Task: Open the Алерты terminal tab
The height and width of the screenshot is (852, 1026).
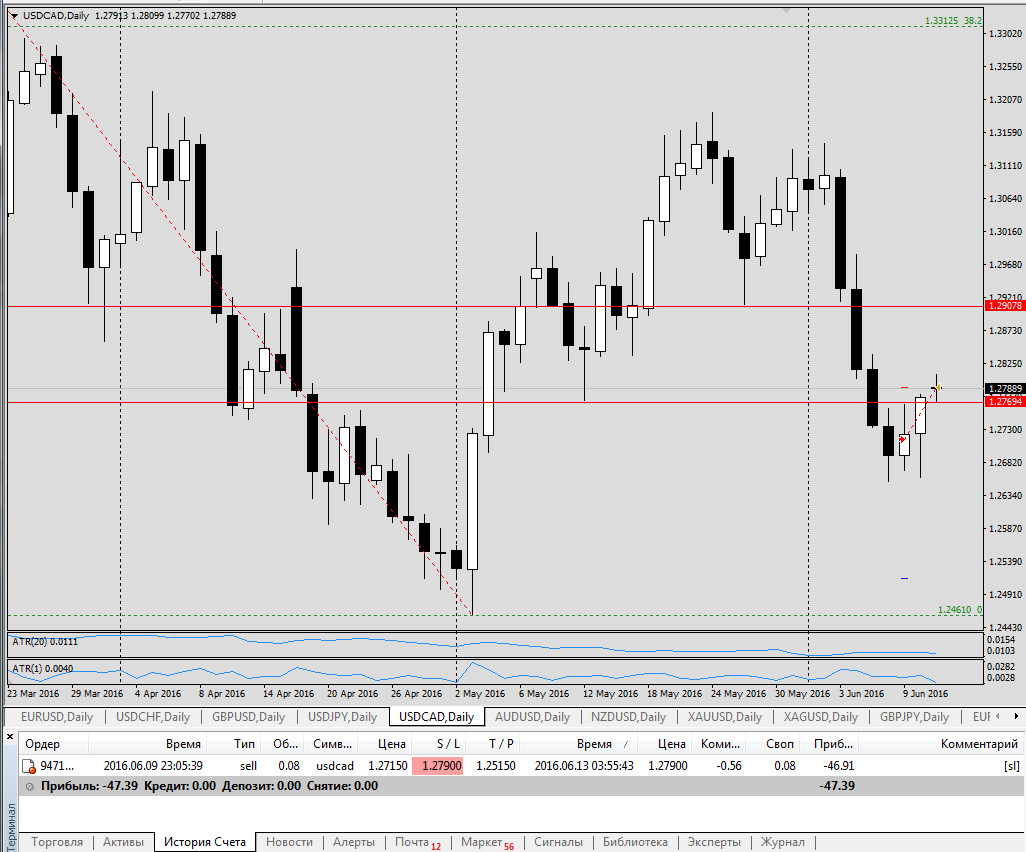Action: (354, 842)
